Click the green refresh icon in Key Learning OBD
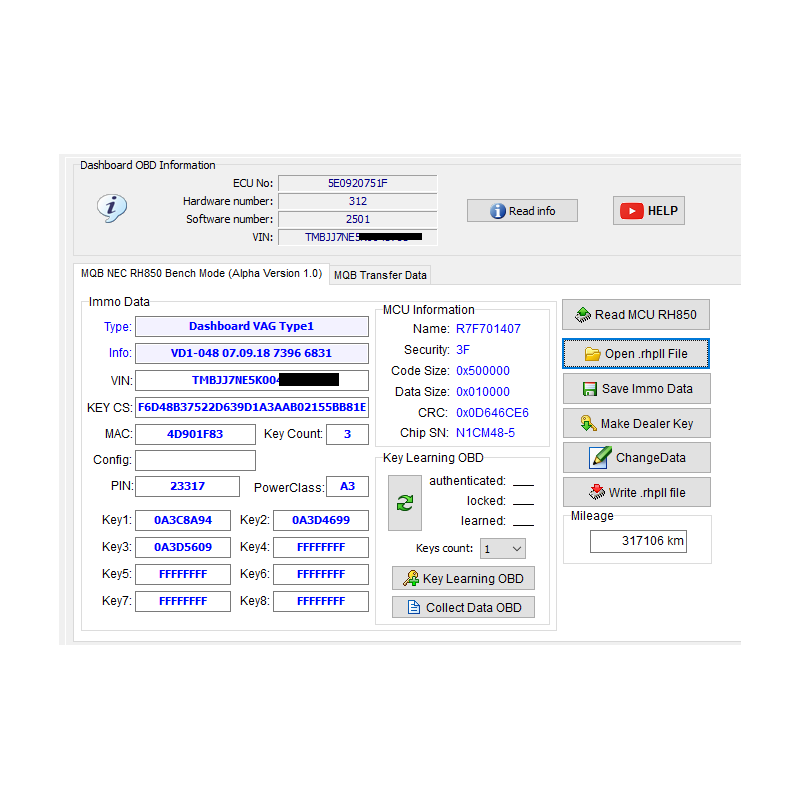 tap(405, 503)
